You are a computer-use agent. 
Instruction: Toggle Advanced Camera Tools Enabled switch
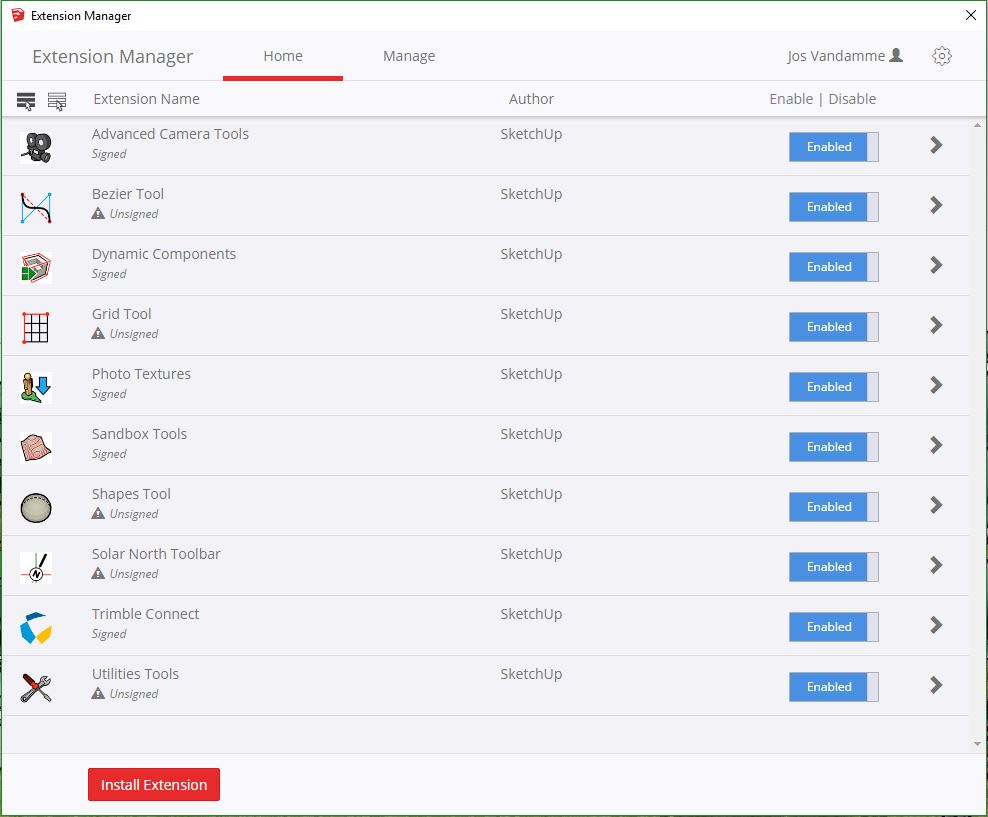(834, 147)
